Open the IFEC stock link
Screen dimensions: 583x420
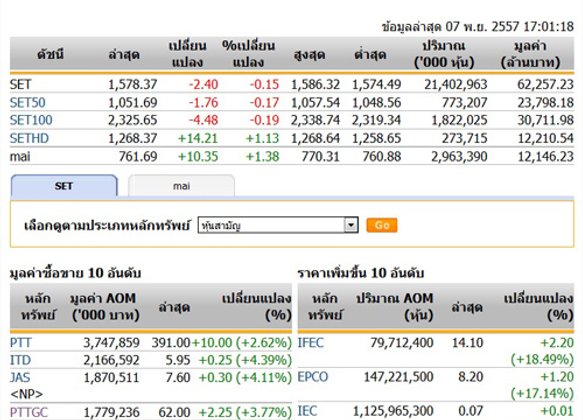click(x=310, y=343)
